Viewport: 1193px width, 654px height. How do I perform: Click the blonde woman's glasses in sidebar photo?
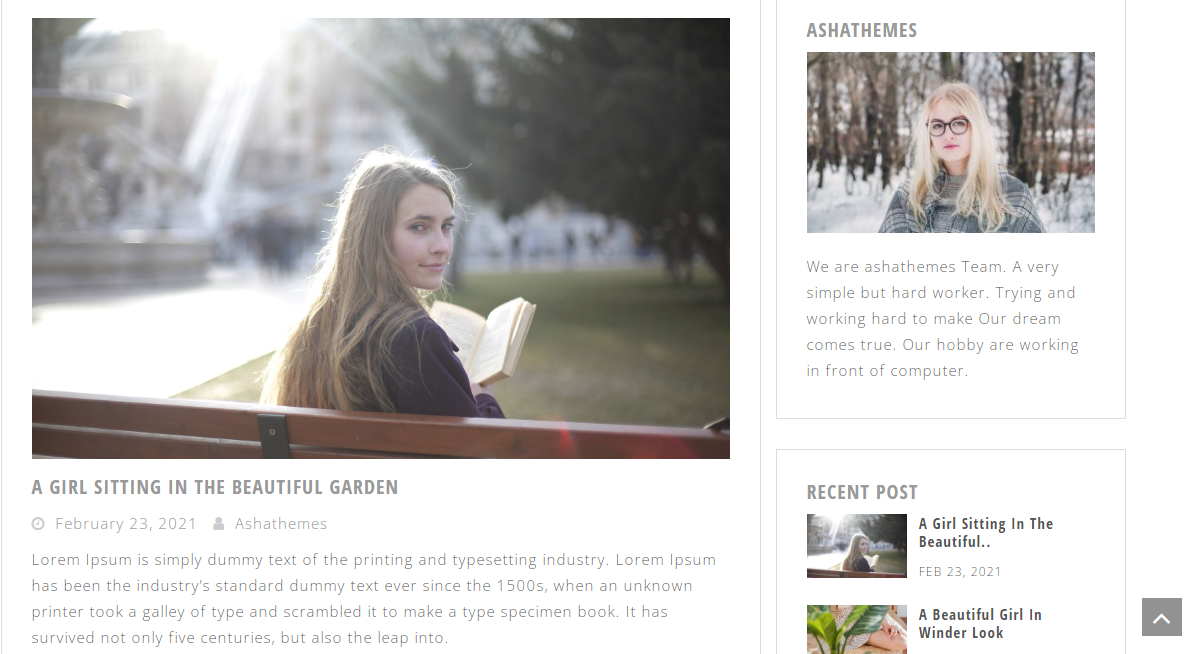pos(948,126)
